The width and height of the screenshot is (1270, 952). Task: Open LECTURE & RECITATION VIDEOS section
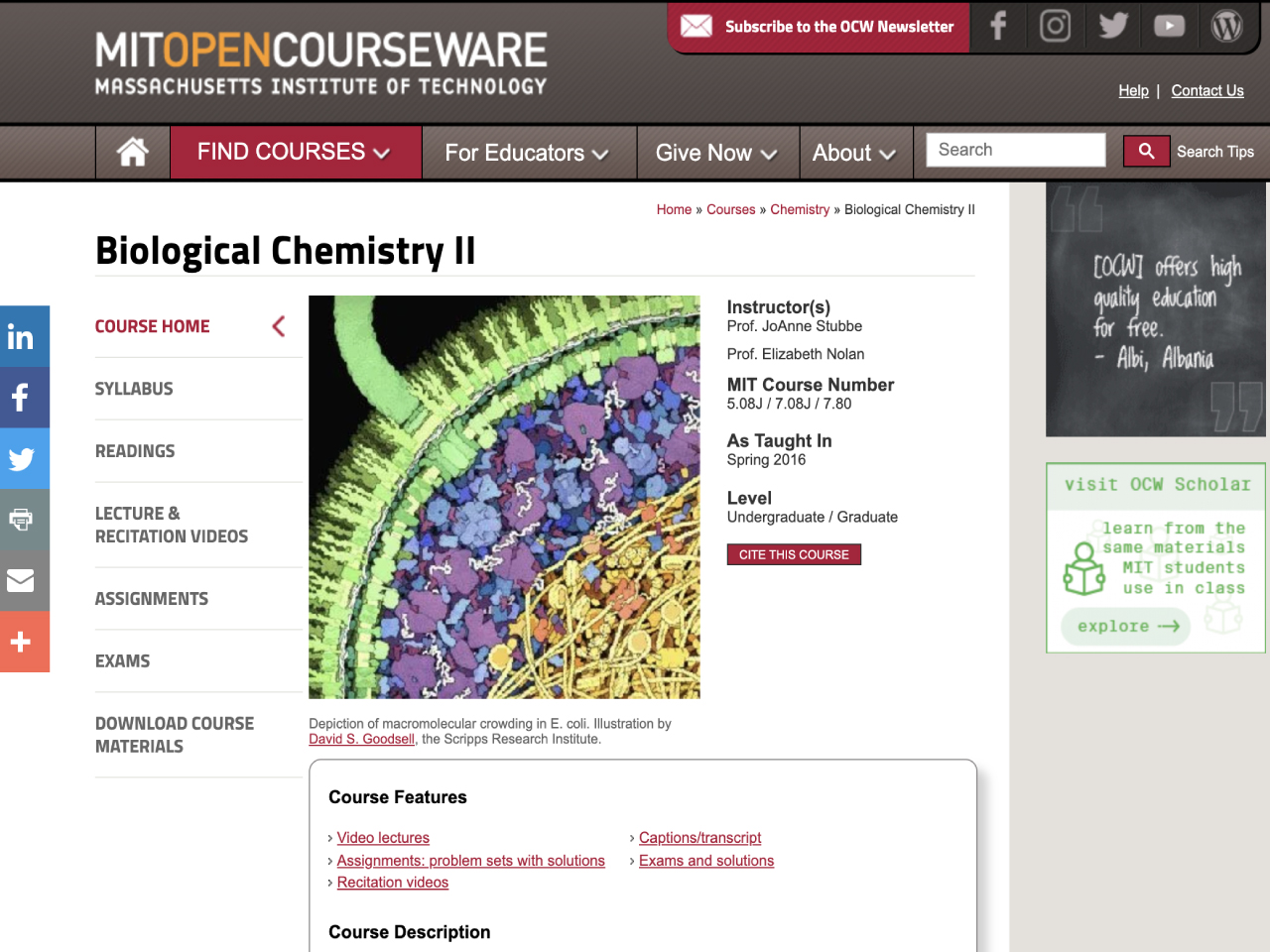coord(172,525)
